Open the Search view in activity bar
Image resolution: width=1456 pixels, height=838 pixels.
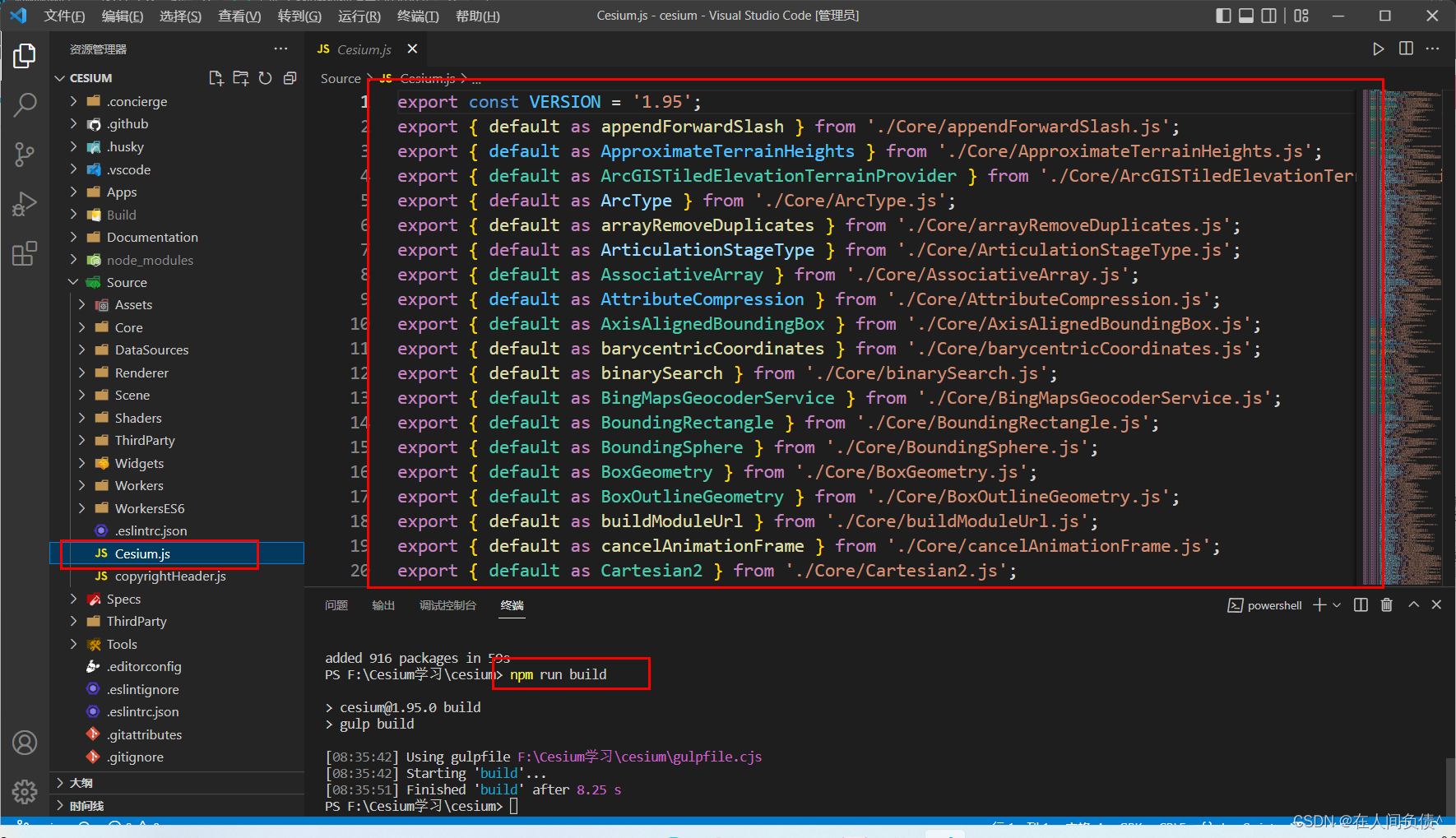coord(25,104)
